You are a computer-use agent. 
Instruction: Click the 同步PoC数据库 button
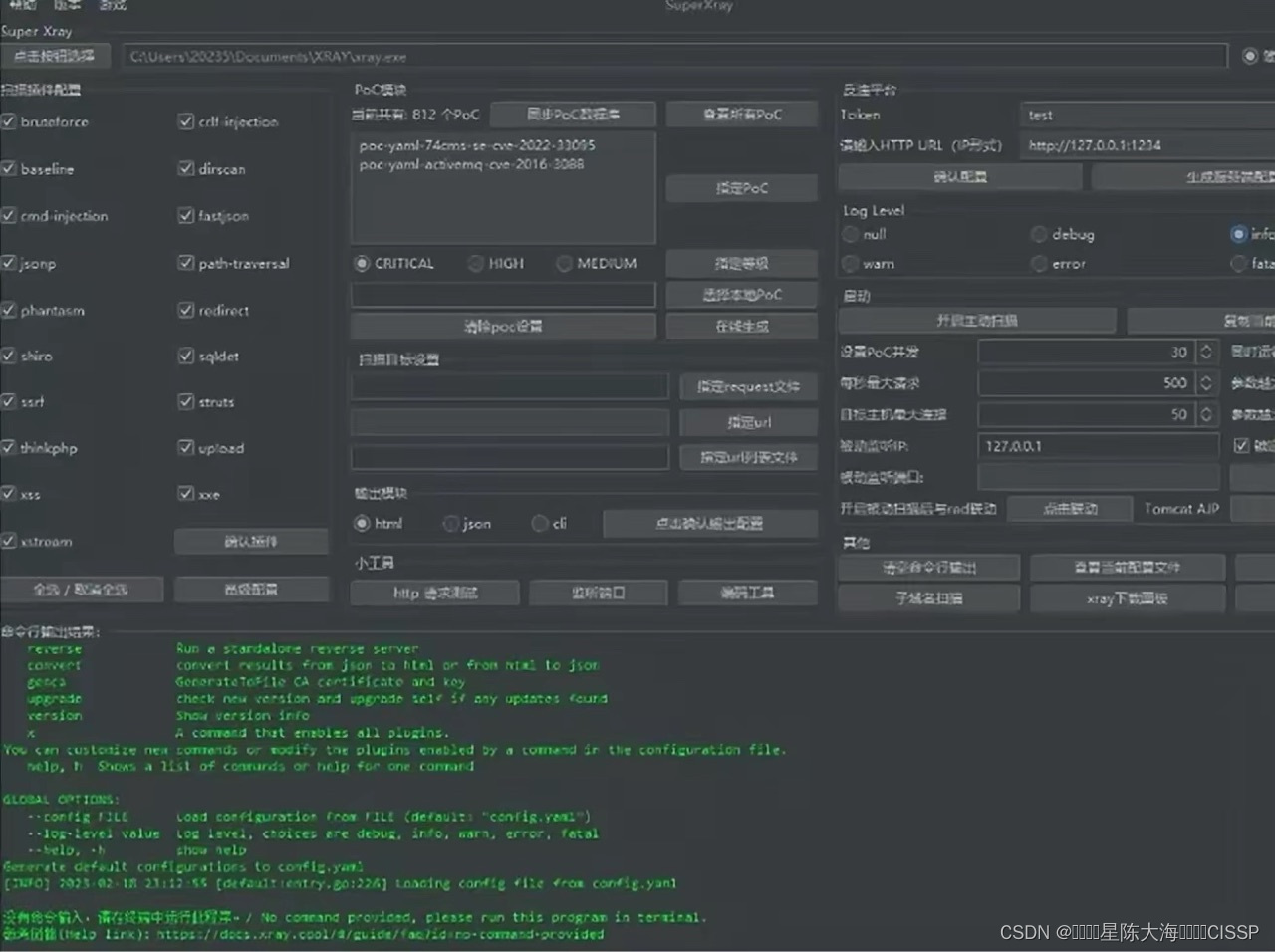(573, 115)
